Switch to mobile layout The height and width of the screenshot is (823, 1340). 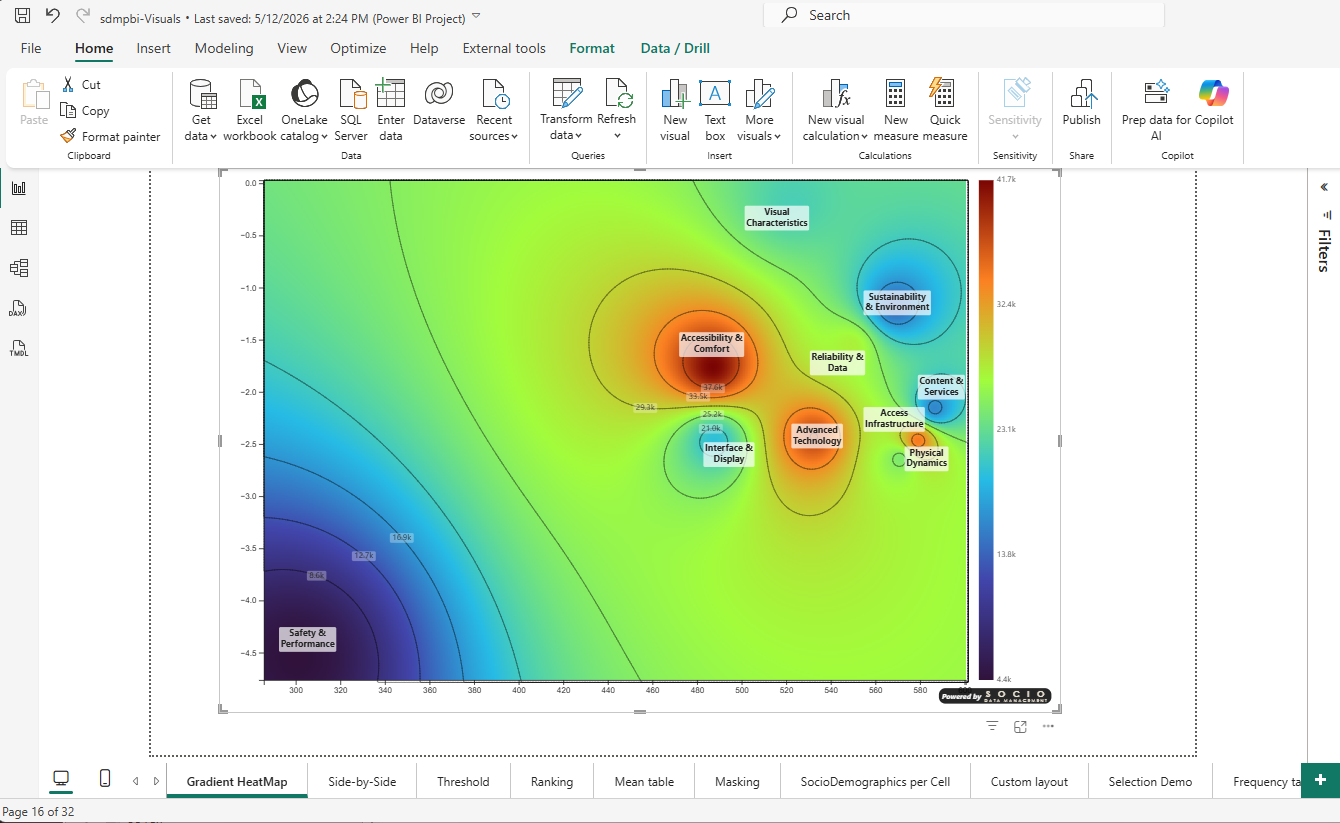click(105, 779)
